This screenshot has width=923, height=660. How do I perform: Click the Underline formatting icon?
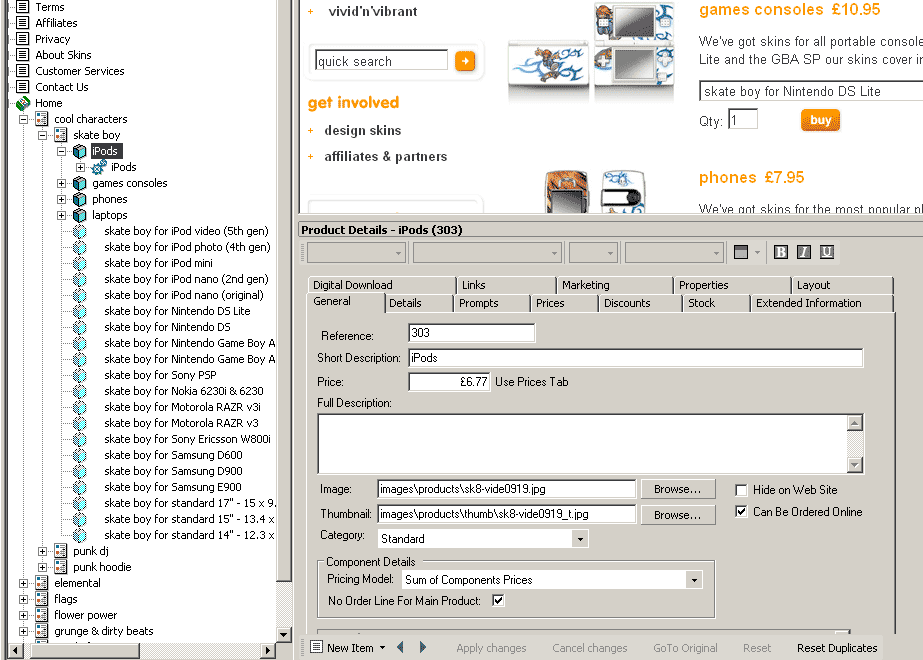click(x=827, y=252)
